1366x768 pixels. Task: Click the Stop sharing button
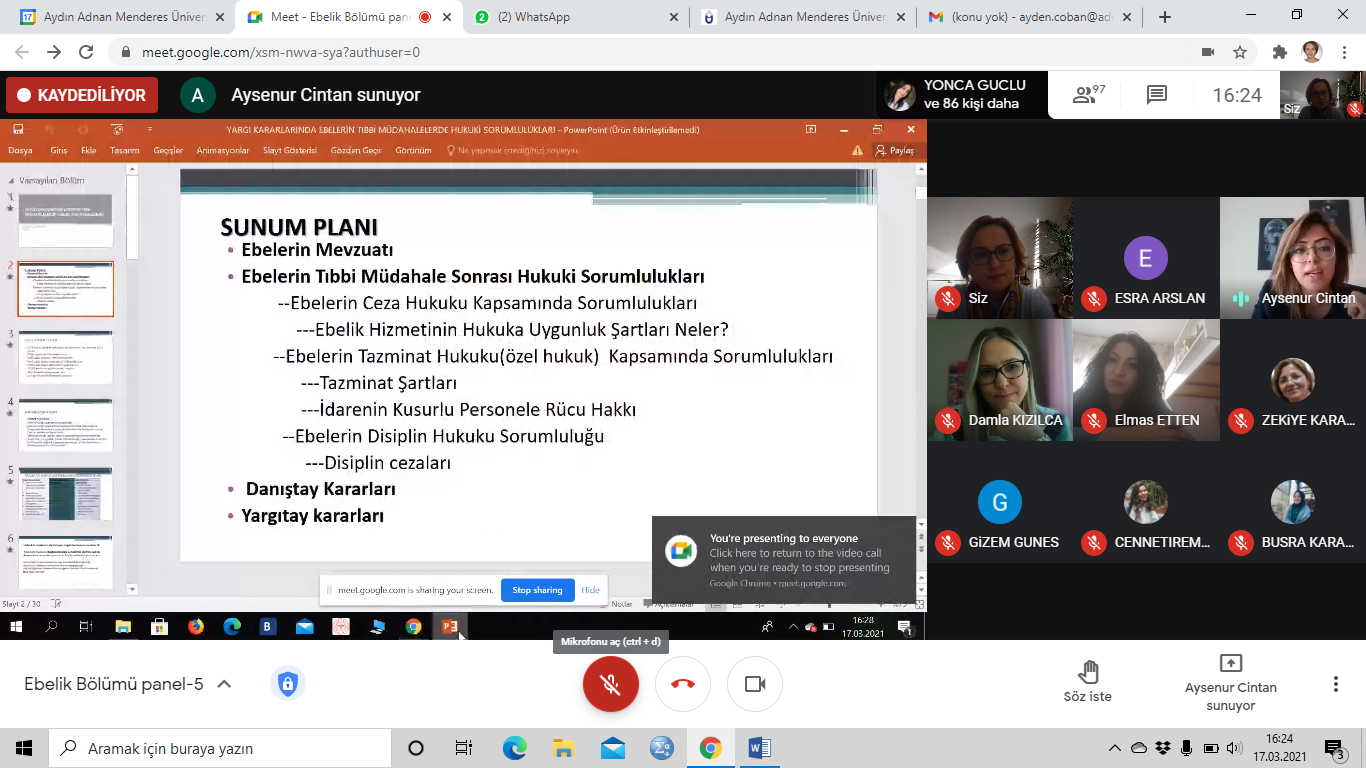tap(537, 590)
